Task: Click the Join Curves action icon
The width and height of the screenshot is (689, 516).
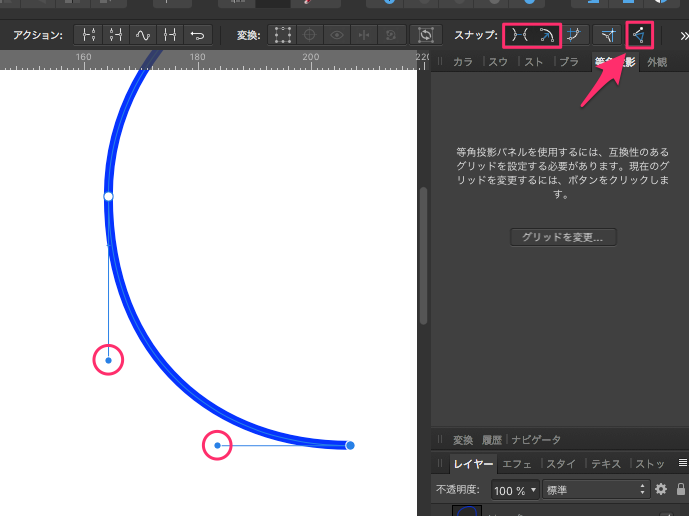Action: 170,35
